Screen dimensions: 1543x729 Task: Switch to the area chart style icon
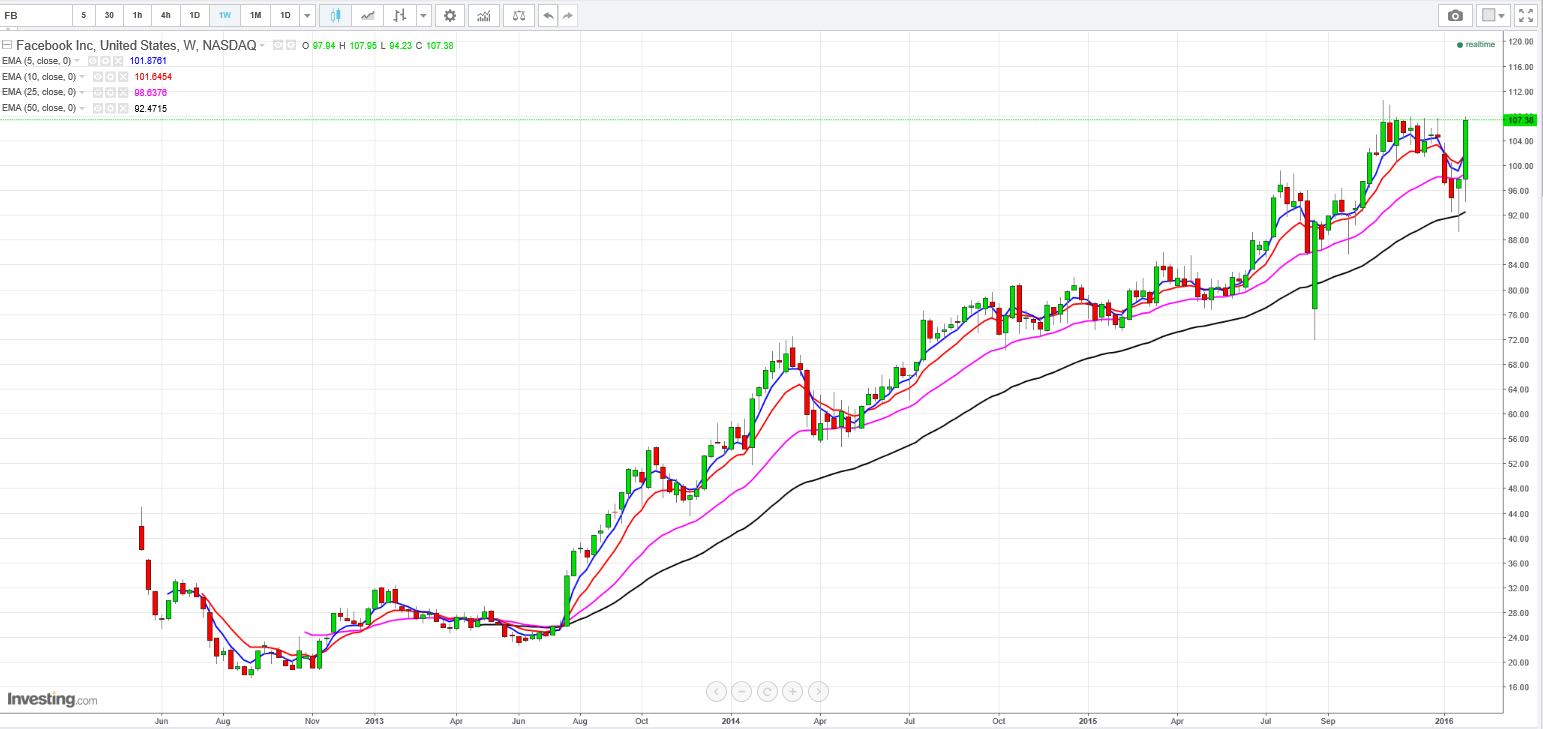coord(369,15)
